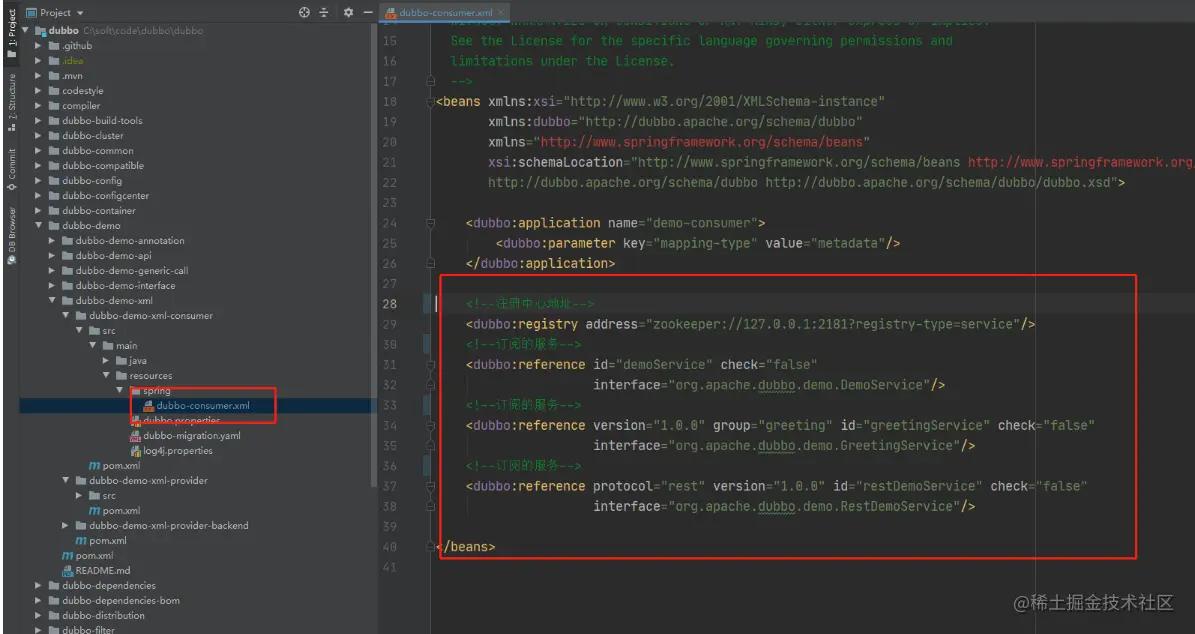The image size is (1195, 634).
Task: Expand the dubbo-dependencies module
Action: 38,586
